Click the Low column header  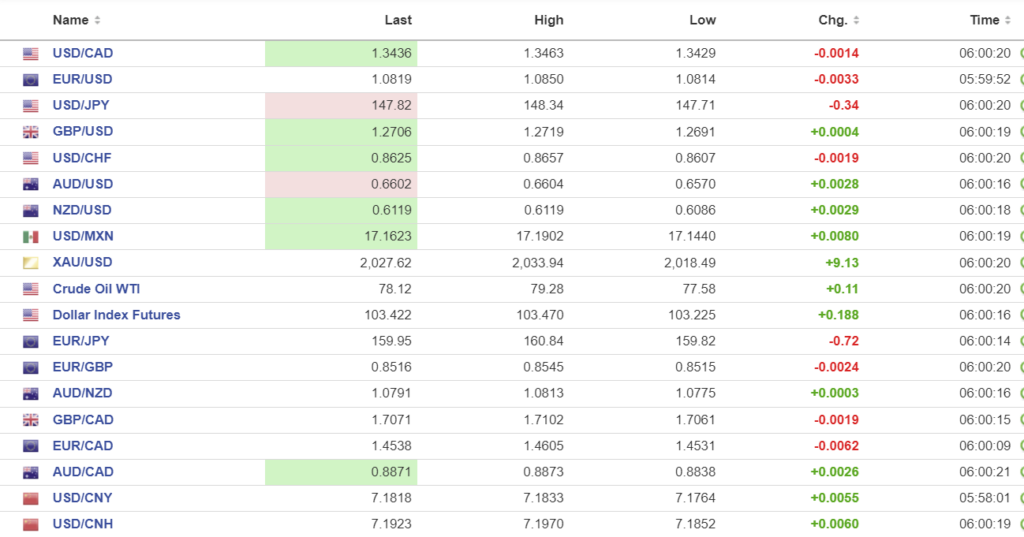pos(702,20)
